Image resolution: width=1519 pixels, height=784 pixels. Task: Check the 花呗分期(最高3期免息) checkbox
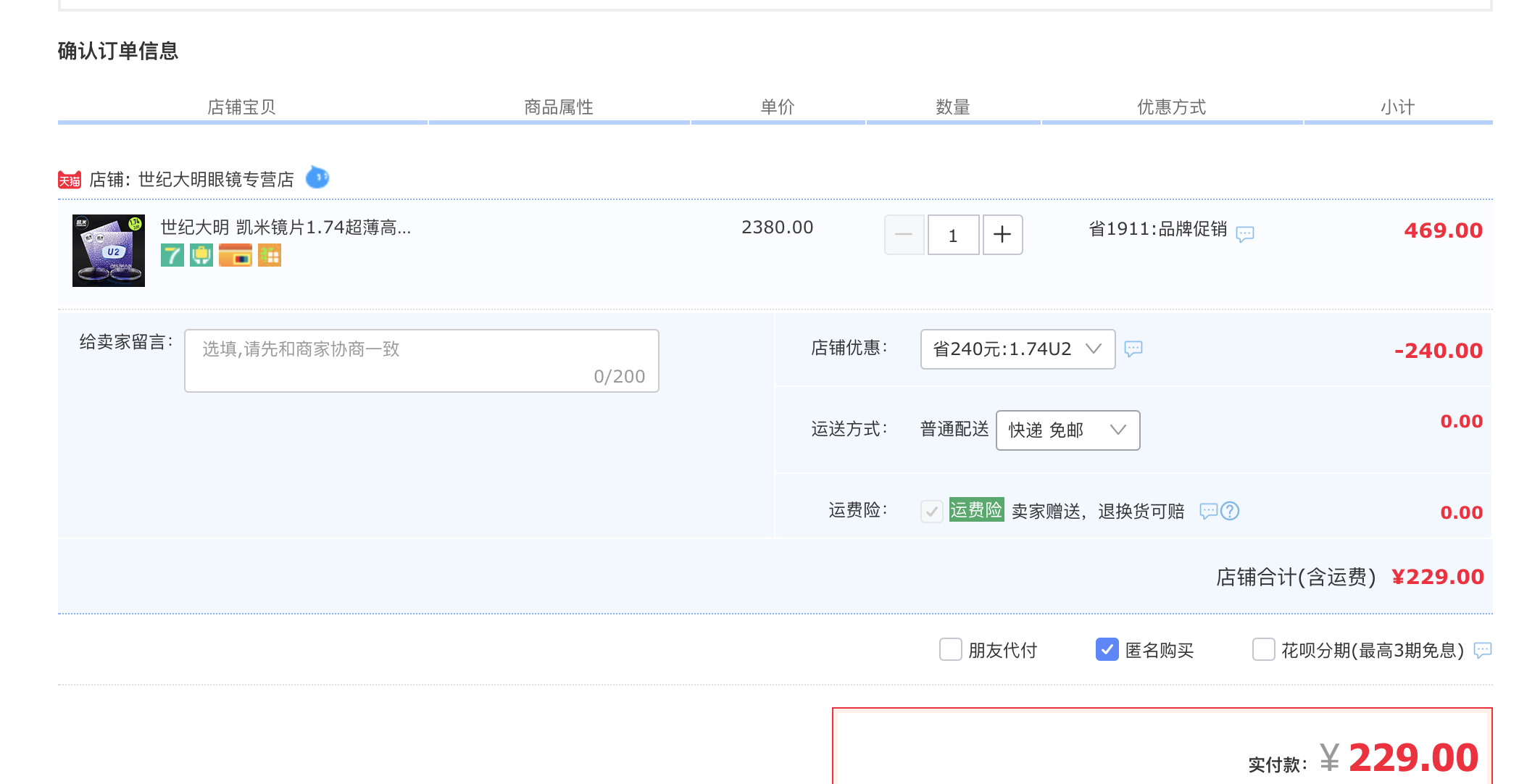pyautogui.click(x=1263, y=649)
